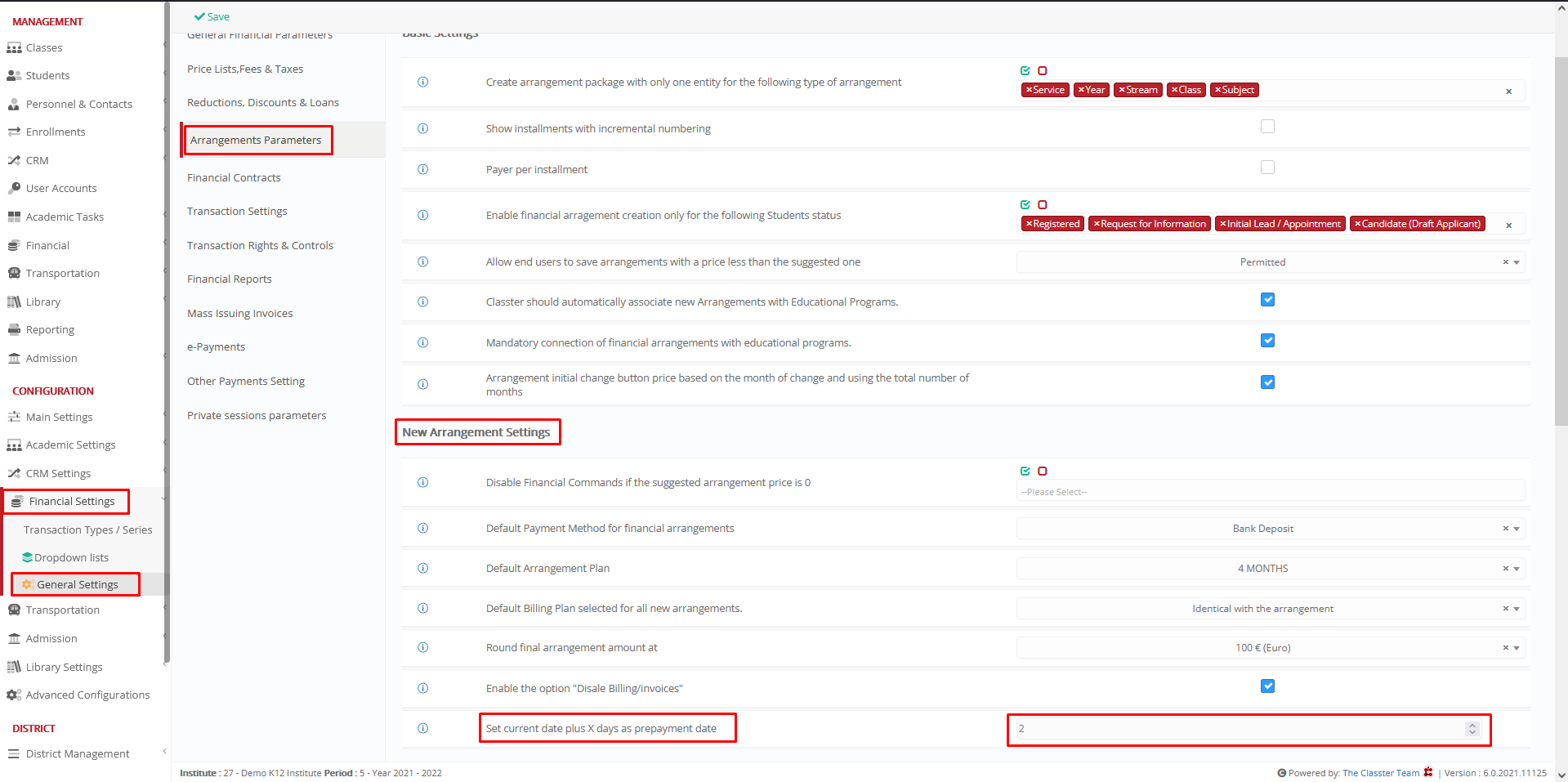Image resolution: width=1568 pixels, height=782 pixels.
Task: Open the 4 MONTHS arrangement plan dropdown
Action: (x=1271, y=569)
